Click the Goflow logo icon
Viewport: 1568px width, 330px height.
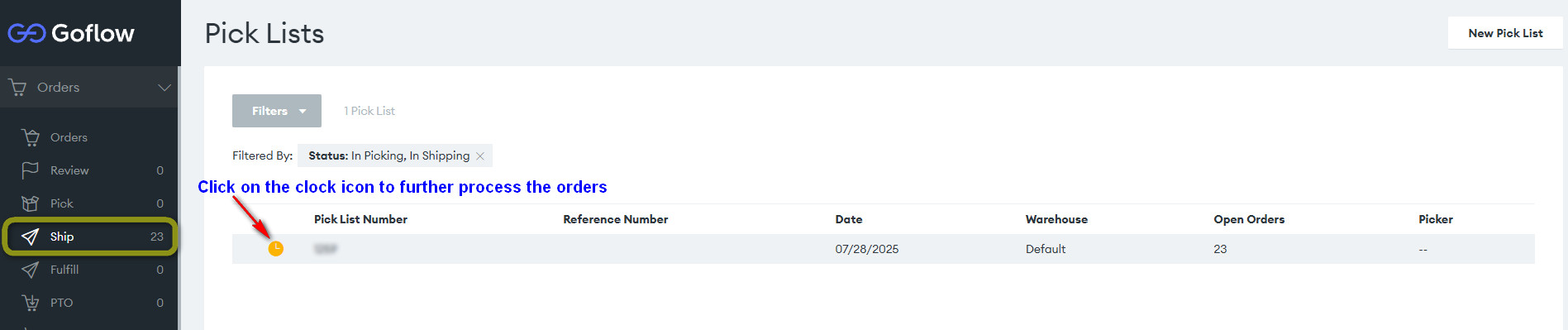(26, 33)
